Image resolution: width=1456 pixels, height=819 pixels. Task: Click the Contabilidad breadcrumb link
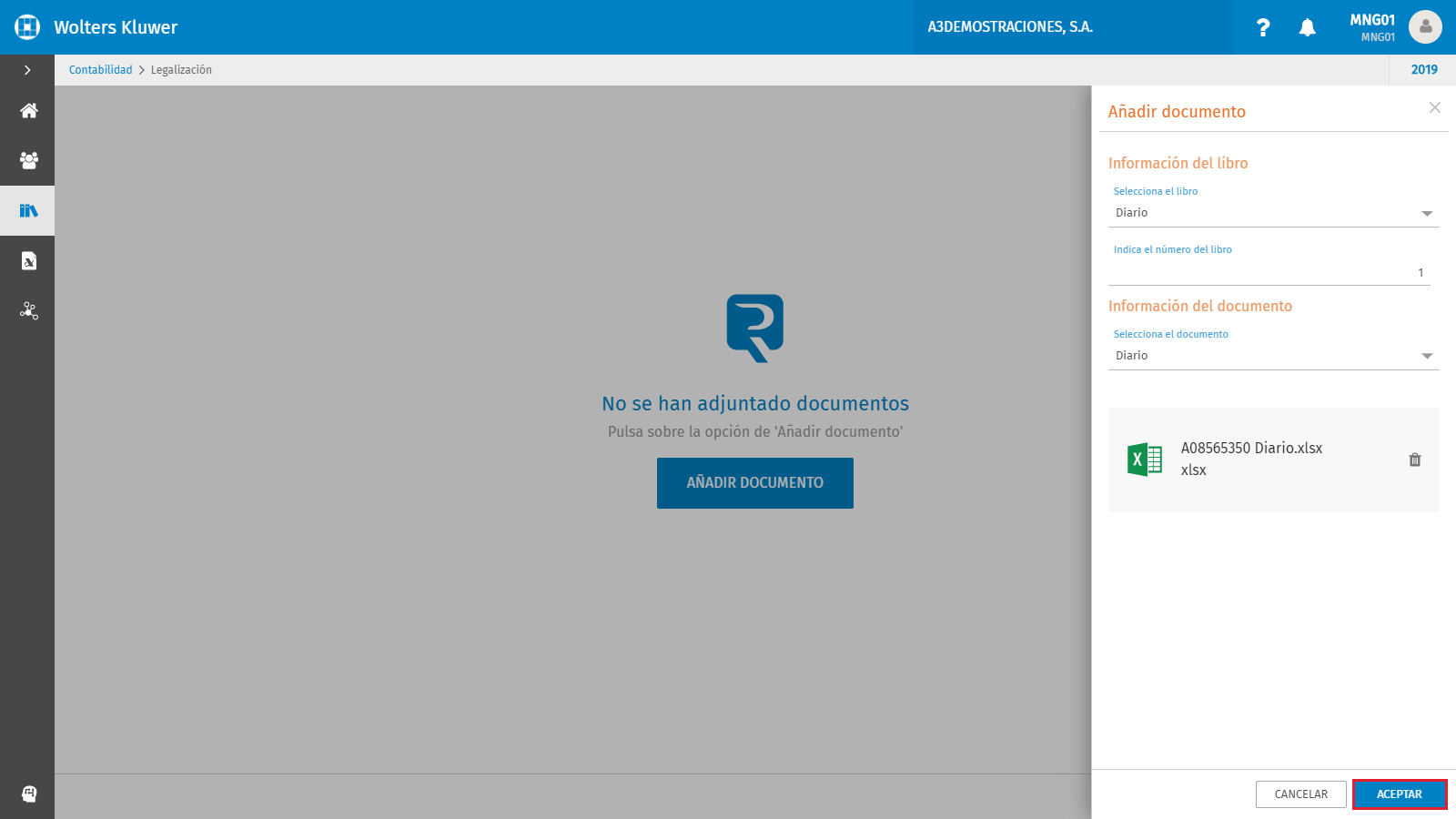100,70
